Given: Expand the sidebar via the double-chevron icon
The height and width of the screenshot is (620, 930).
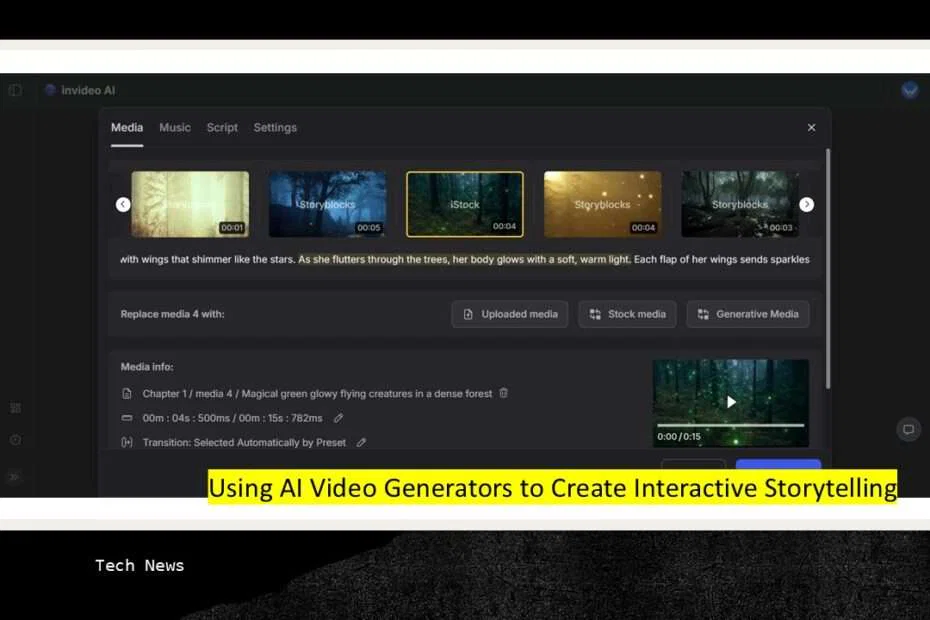Looking at the screenshot, I should 15,477.
